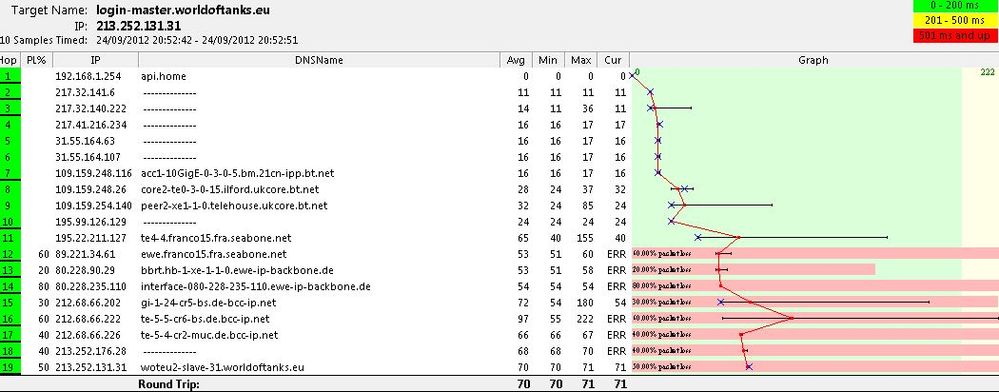
Task: Select hop number 3
Action: pyautogui.click(x=10, y=109)
